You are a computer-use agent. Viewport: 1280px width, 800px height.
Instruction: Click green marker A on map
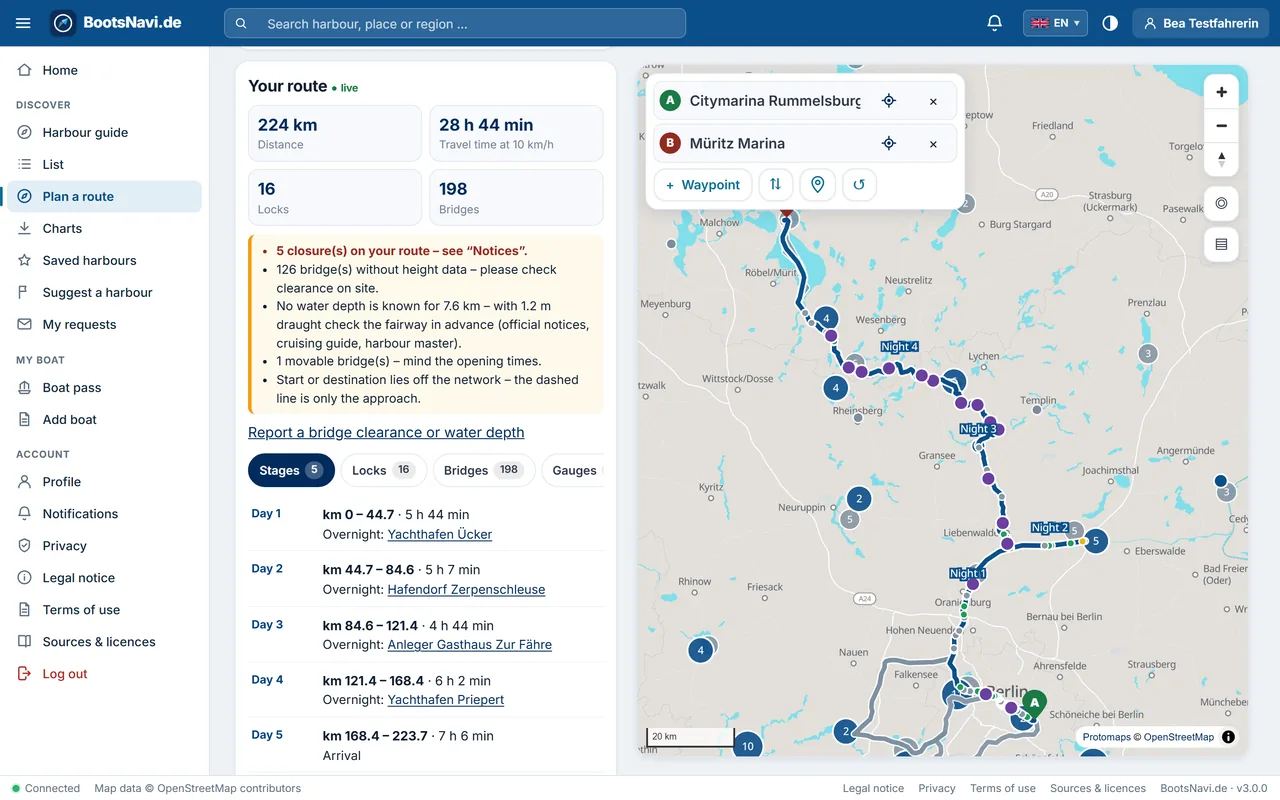pyautogui.click(x=1035, y=703)
